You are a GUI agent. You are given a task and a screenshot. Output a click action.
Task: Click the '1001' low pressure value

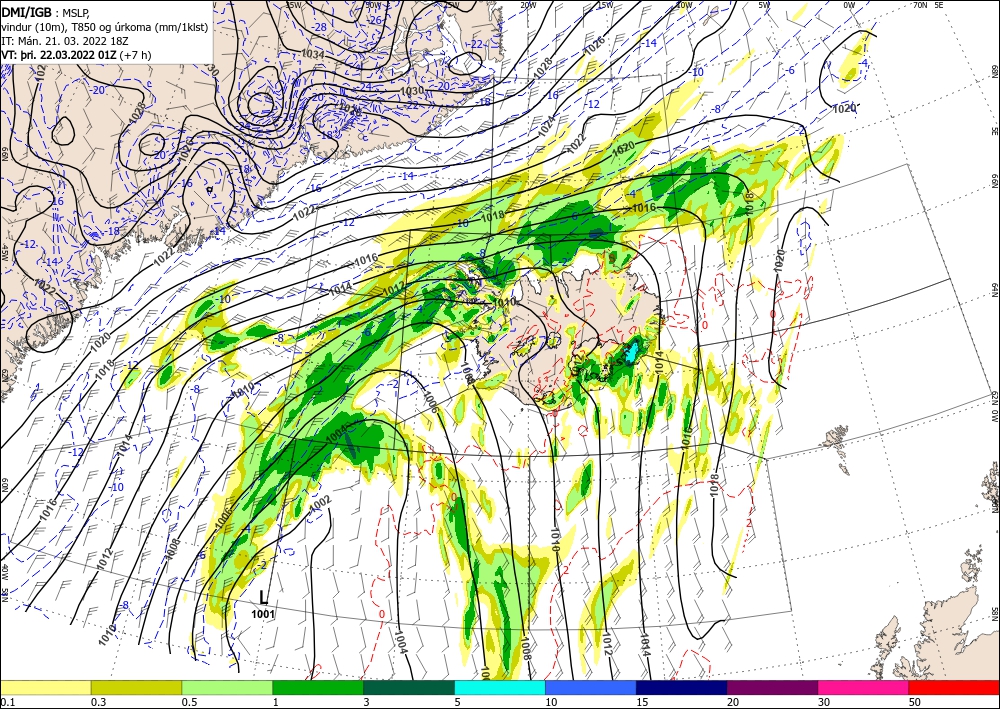(263, 614)
